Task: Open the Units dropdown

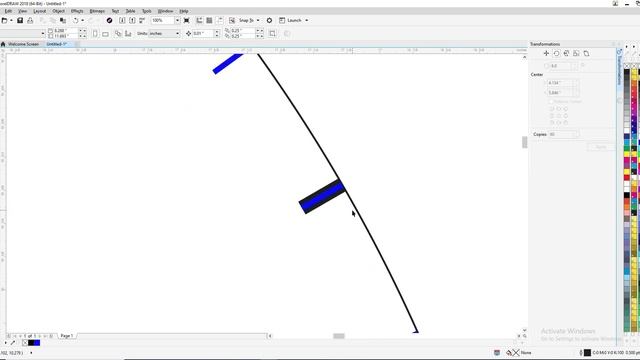Action: 177,33
